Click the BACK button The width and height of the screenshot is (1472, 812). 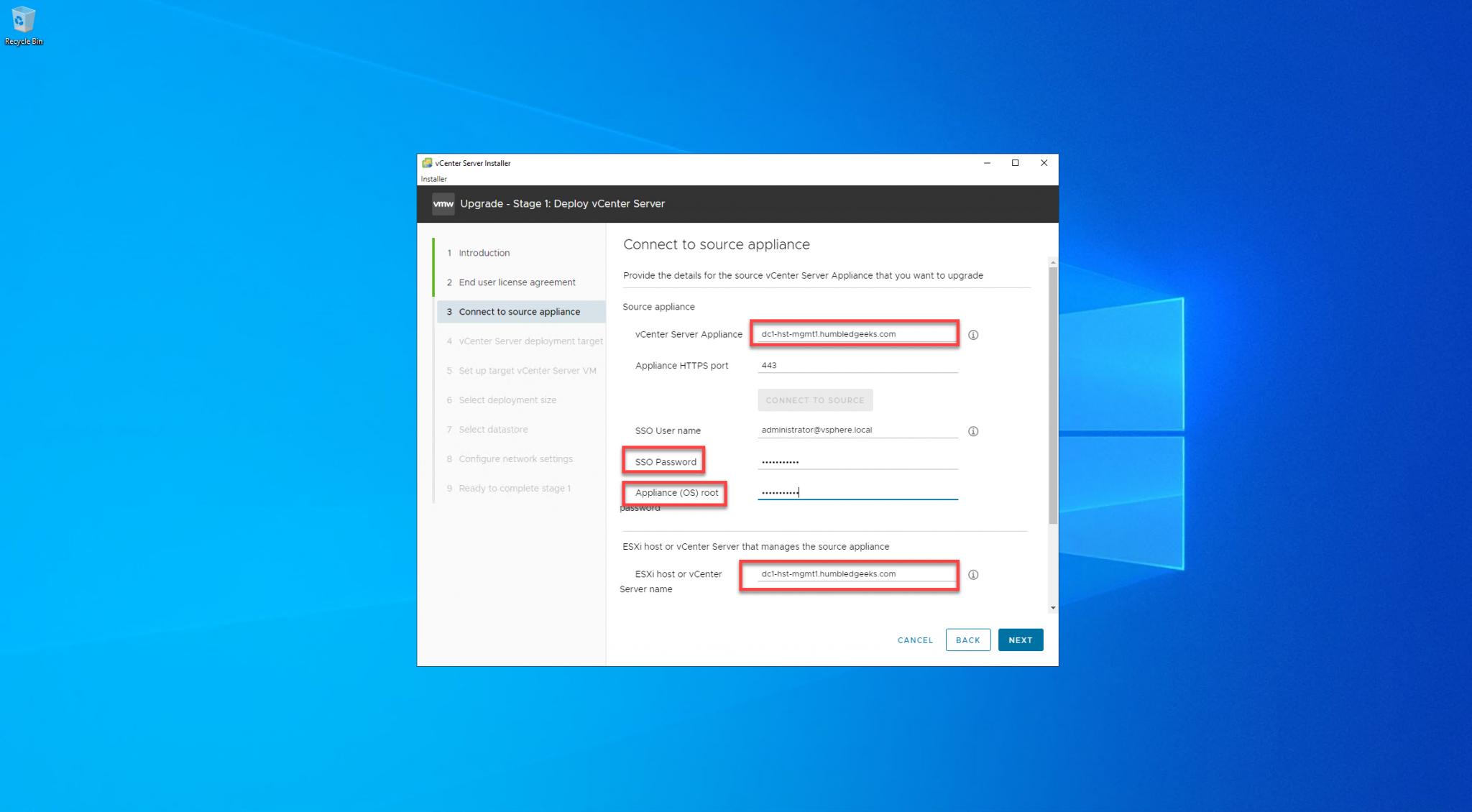pyautogui.click(x=967, y=640)
